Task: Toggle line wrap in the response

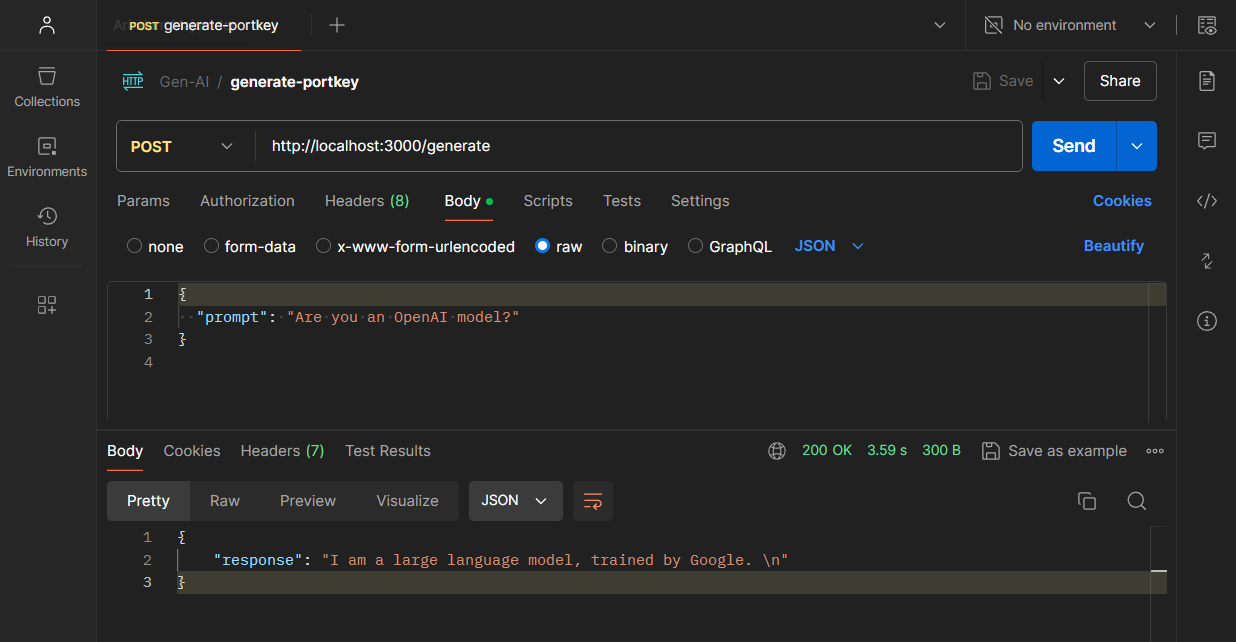Action: [593, 501]
